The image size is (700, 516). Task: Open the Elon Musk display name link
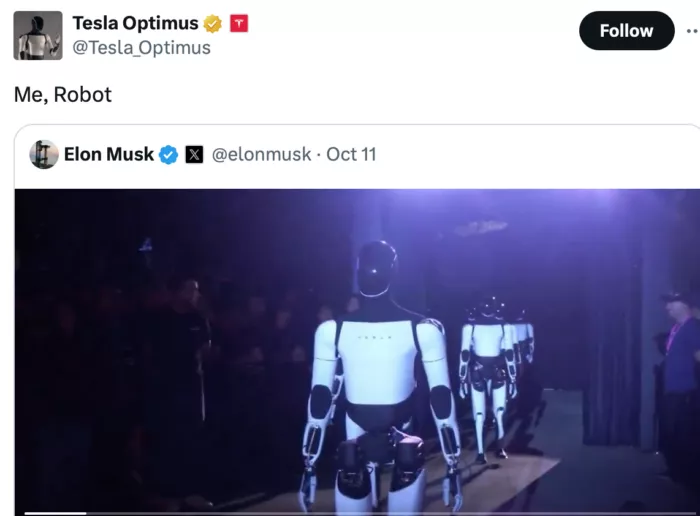109,154
